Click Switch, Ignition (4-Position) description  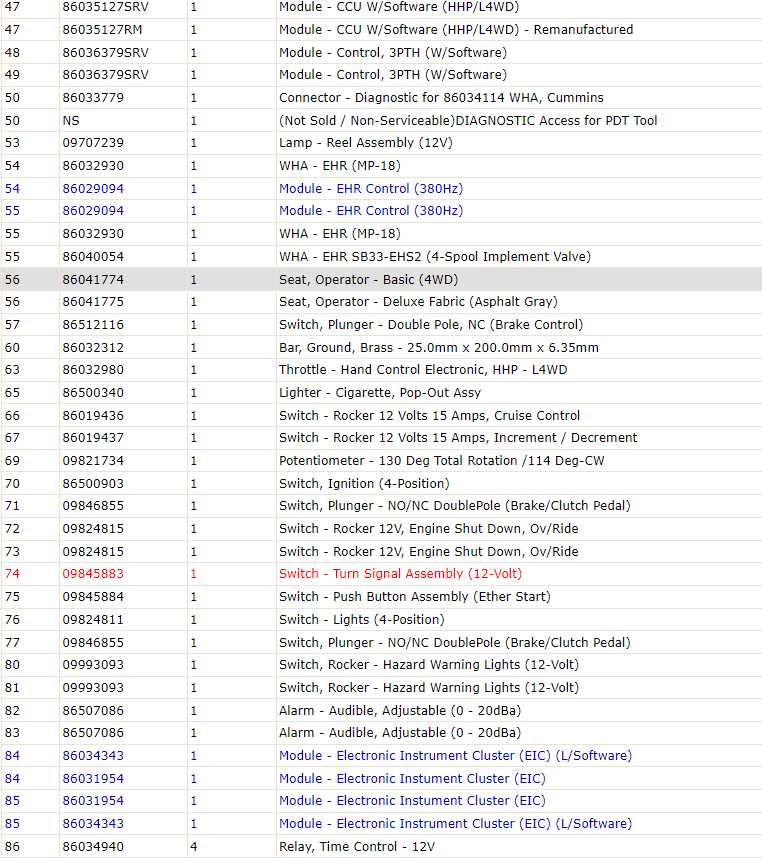(x=364, y=484)
